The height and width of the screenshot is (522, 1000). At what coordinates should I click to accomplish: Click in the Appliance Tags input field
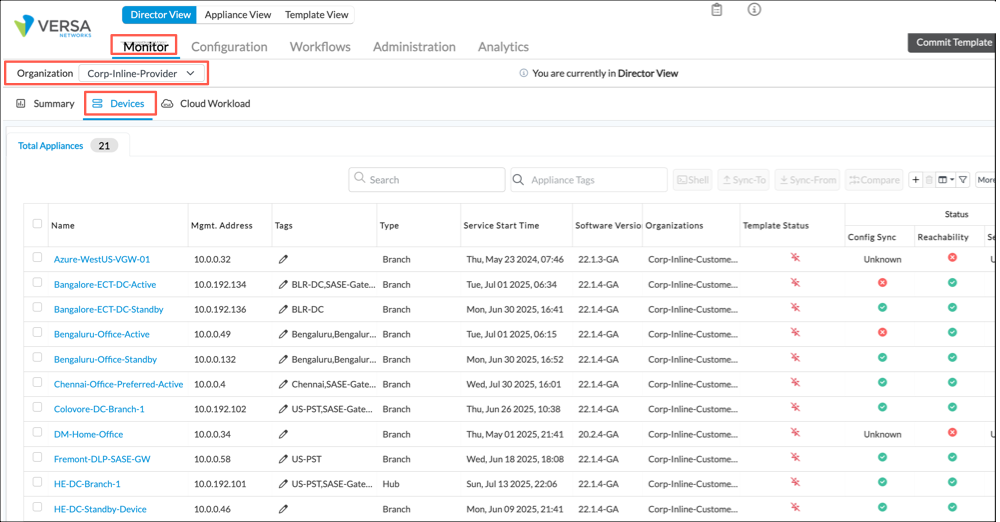point(588,180)
